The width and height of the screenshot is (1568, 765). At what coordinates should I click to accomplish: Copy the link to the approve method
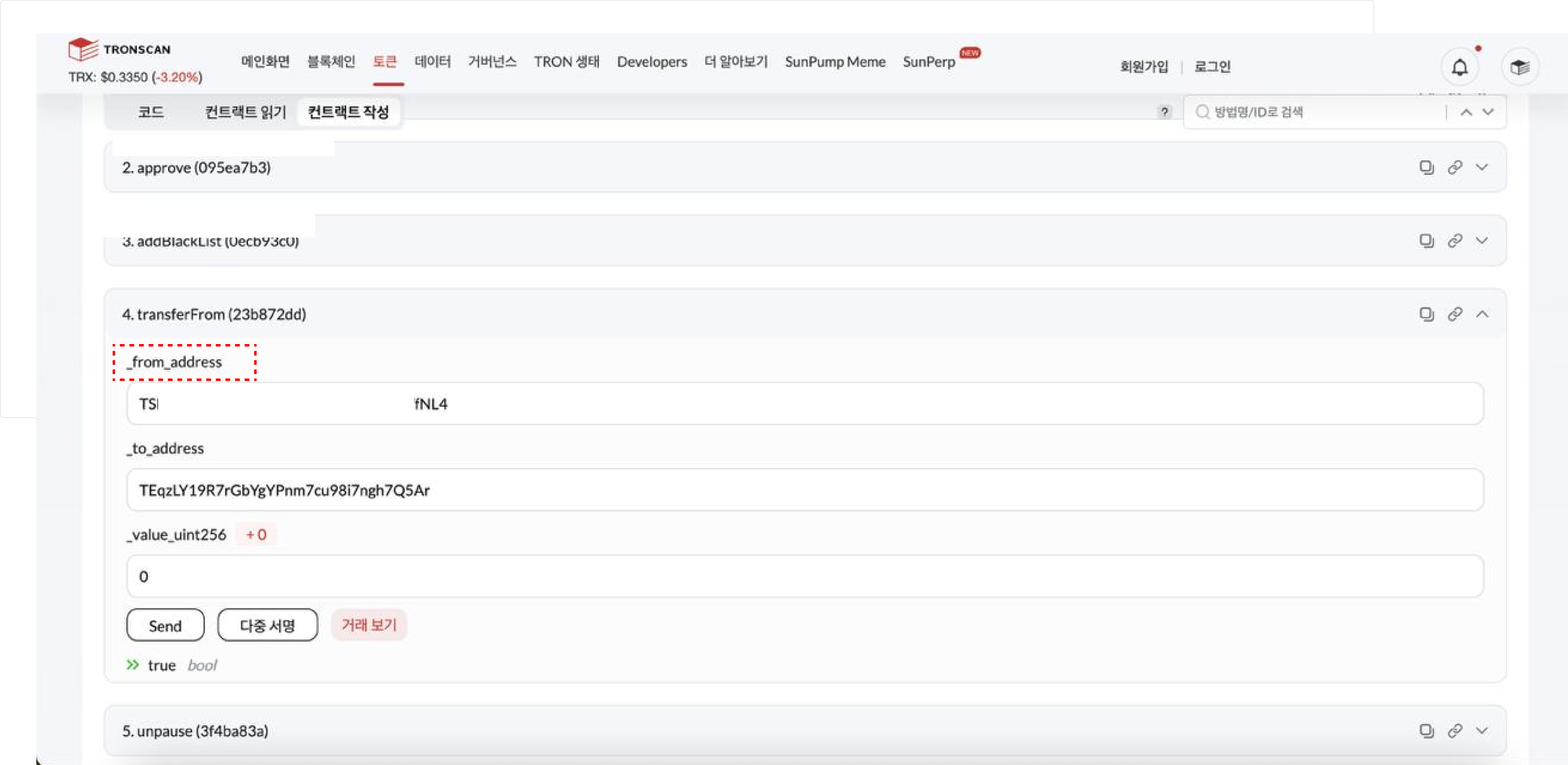click(x=1455, y=167)
